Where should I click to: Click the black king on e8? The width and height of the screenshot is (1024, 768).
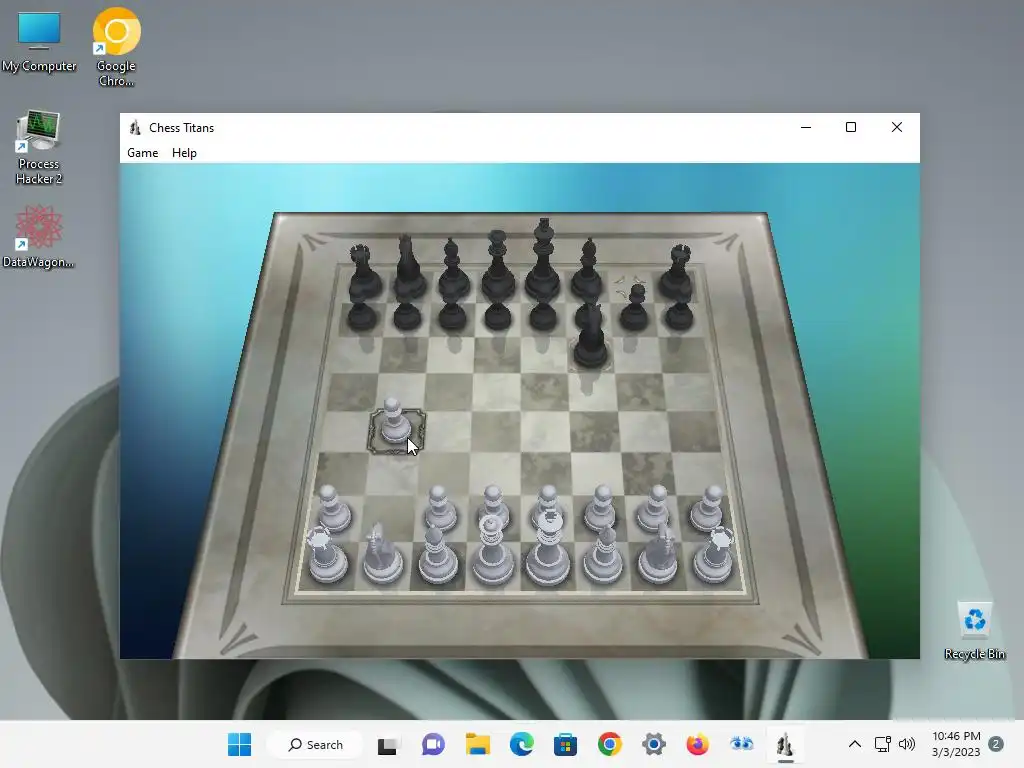pos(543,261)
